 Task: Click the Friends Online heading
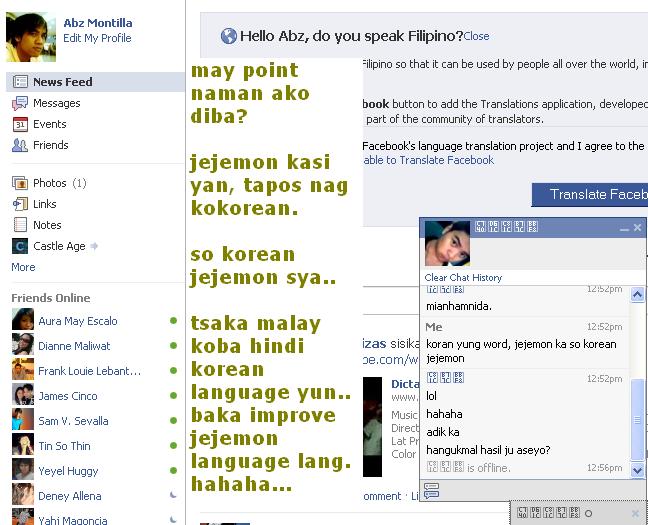point(51,298)
